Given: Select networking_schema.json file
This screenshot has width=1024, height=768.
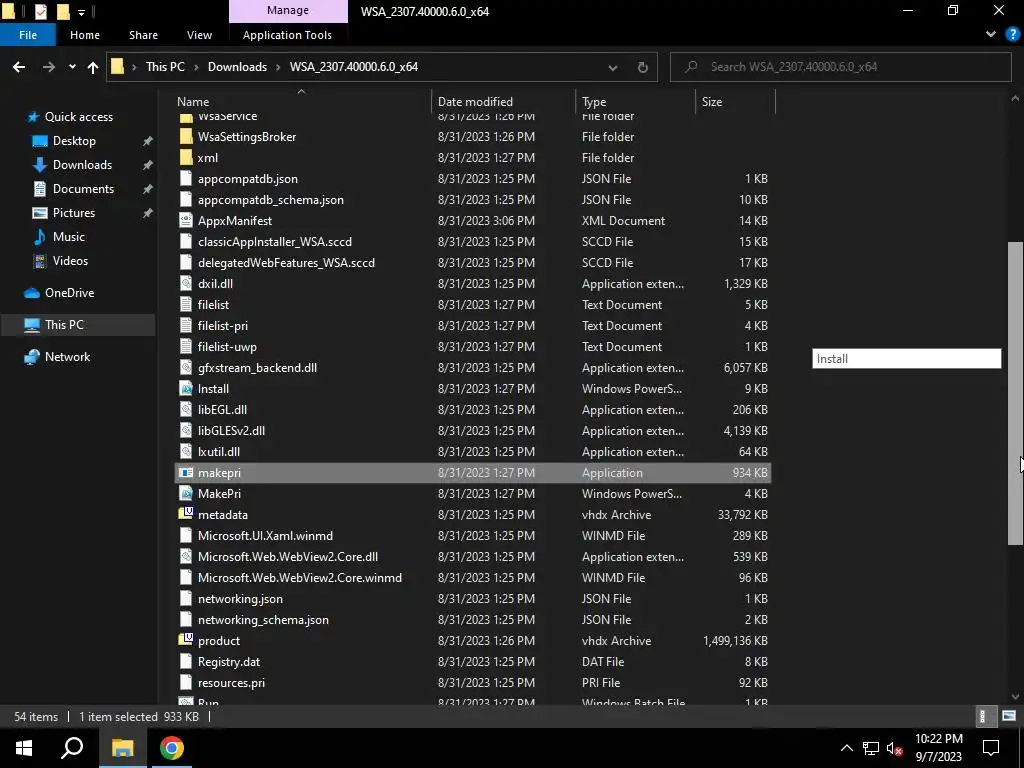Looking at the screenshot, I should pyautogui.click(x=263, y=620).
